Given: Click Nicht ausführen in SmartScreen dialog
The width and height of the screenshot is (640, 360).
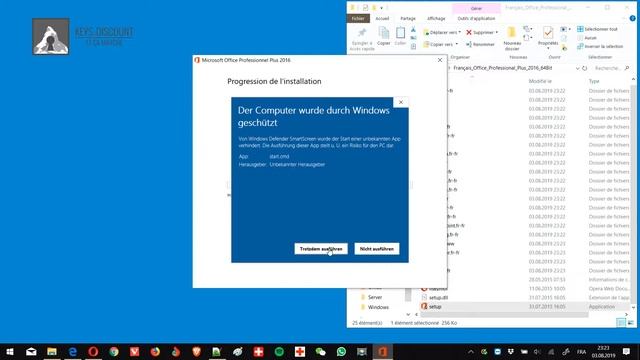Looking at the screenshot, I should pos(377,249).
